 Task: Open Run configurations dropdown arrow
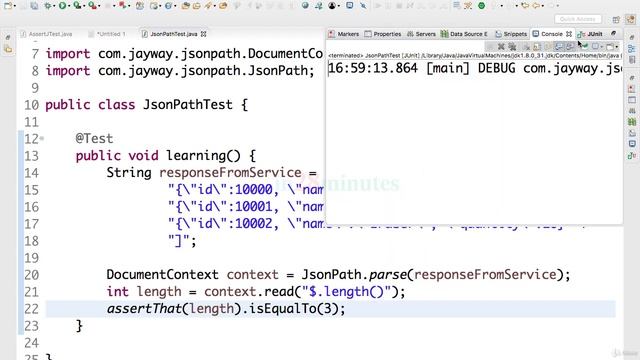coord(69,6)
